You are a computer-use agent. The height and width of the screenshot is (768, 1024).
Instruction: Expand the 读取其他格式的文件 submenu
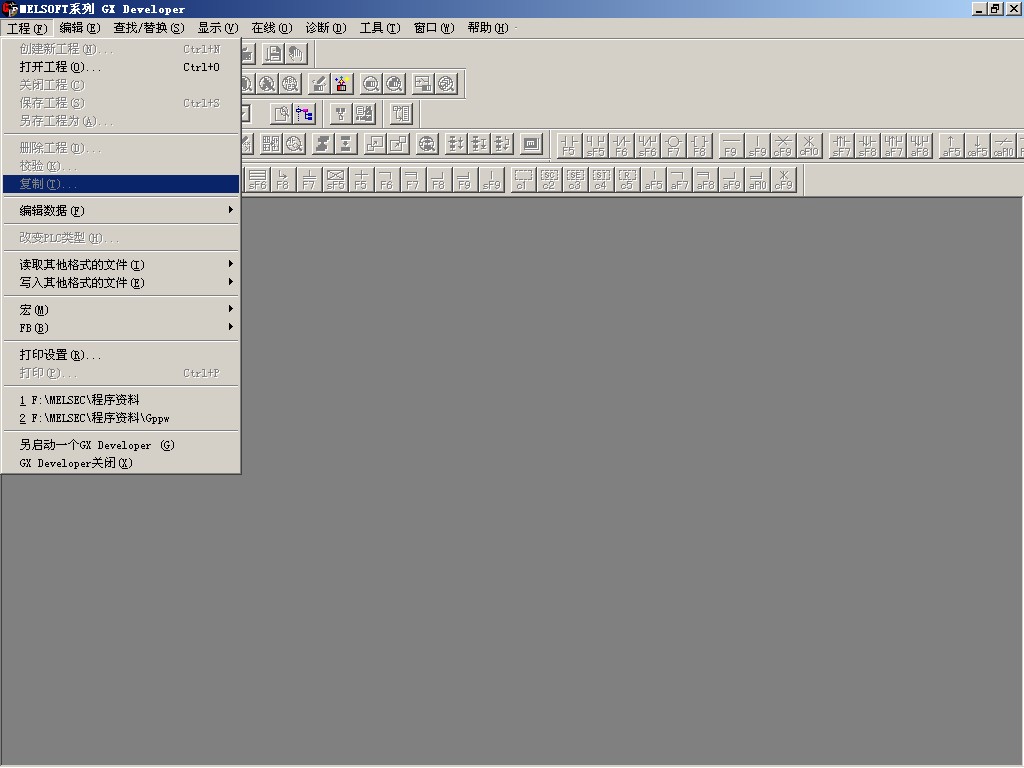120,265
